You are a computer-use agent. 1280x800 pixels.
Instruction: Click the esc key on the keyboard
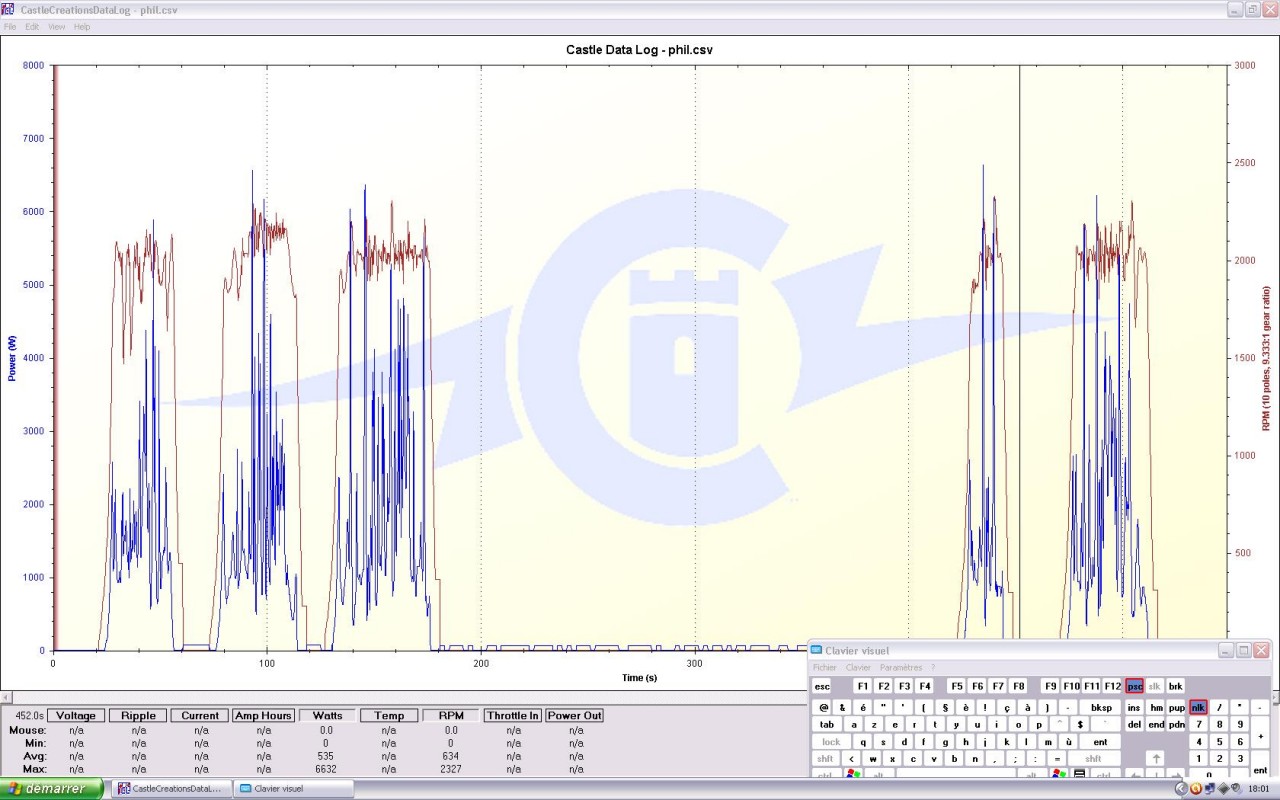tap(821, 686)
